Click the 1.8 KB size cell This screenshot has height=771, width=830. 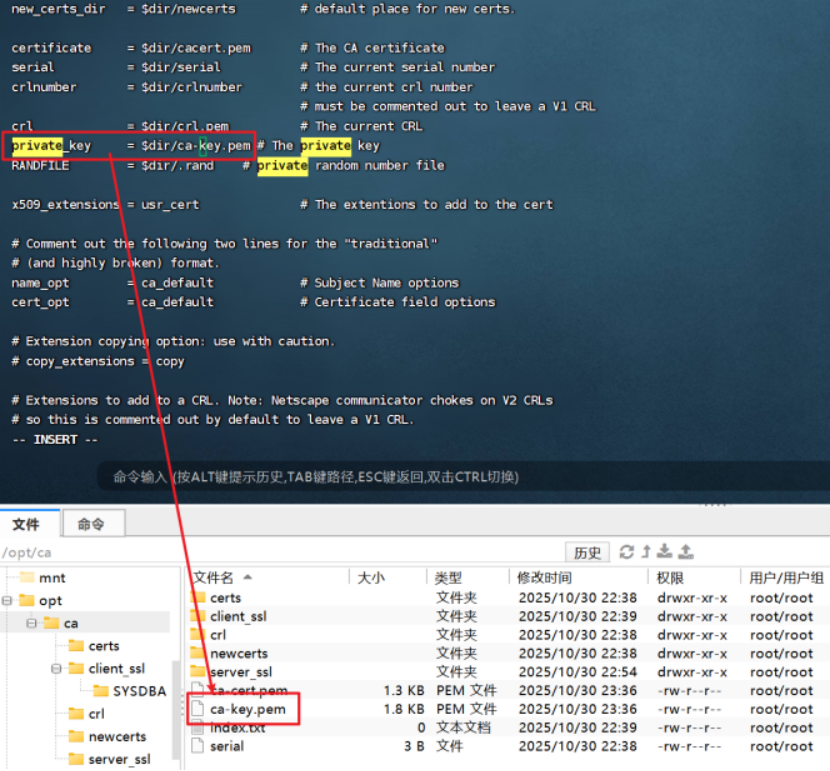point(404,709)
